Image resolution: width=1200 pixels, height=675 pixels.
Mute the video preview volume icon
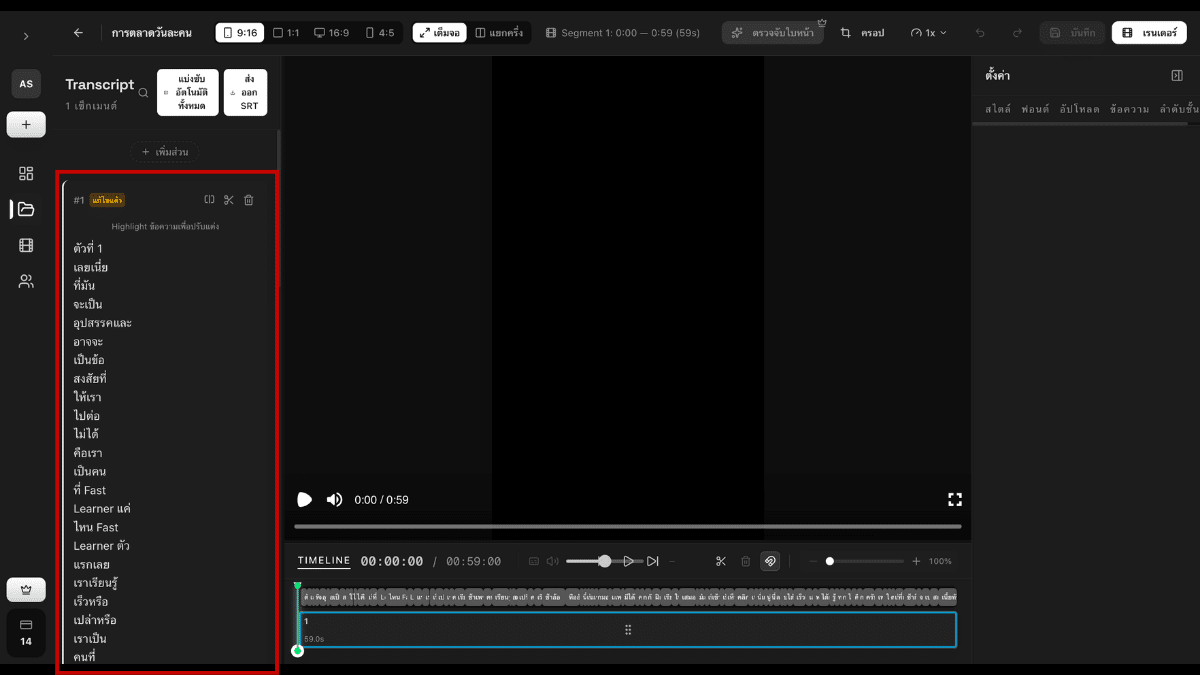point(334,499)
